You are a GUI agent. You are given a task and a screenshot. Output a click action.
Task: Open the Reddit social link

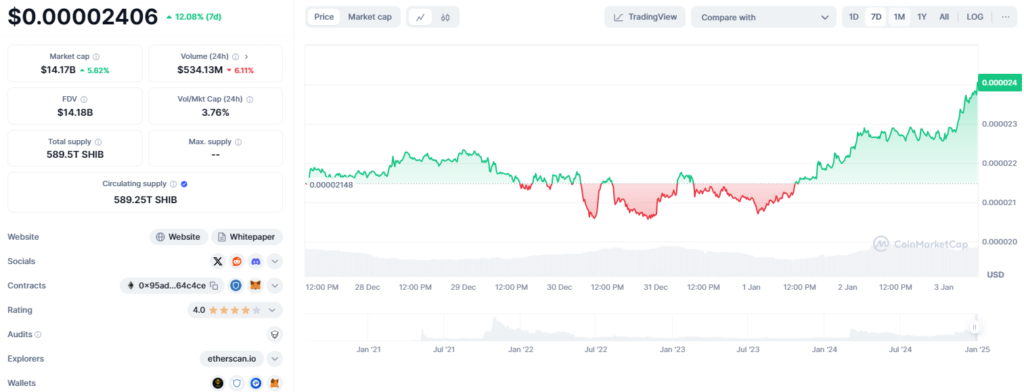236,261
